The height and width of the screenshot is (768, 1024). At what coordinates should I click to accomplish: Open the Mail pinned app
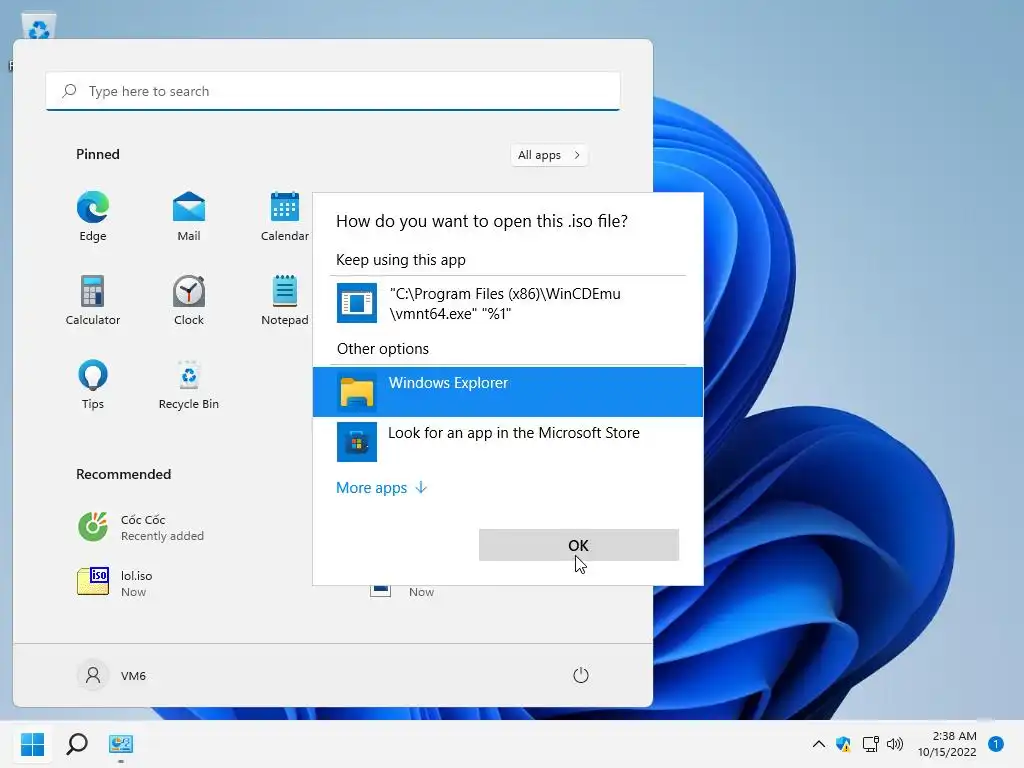(x=189, y=217)
